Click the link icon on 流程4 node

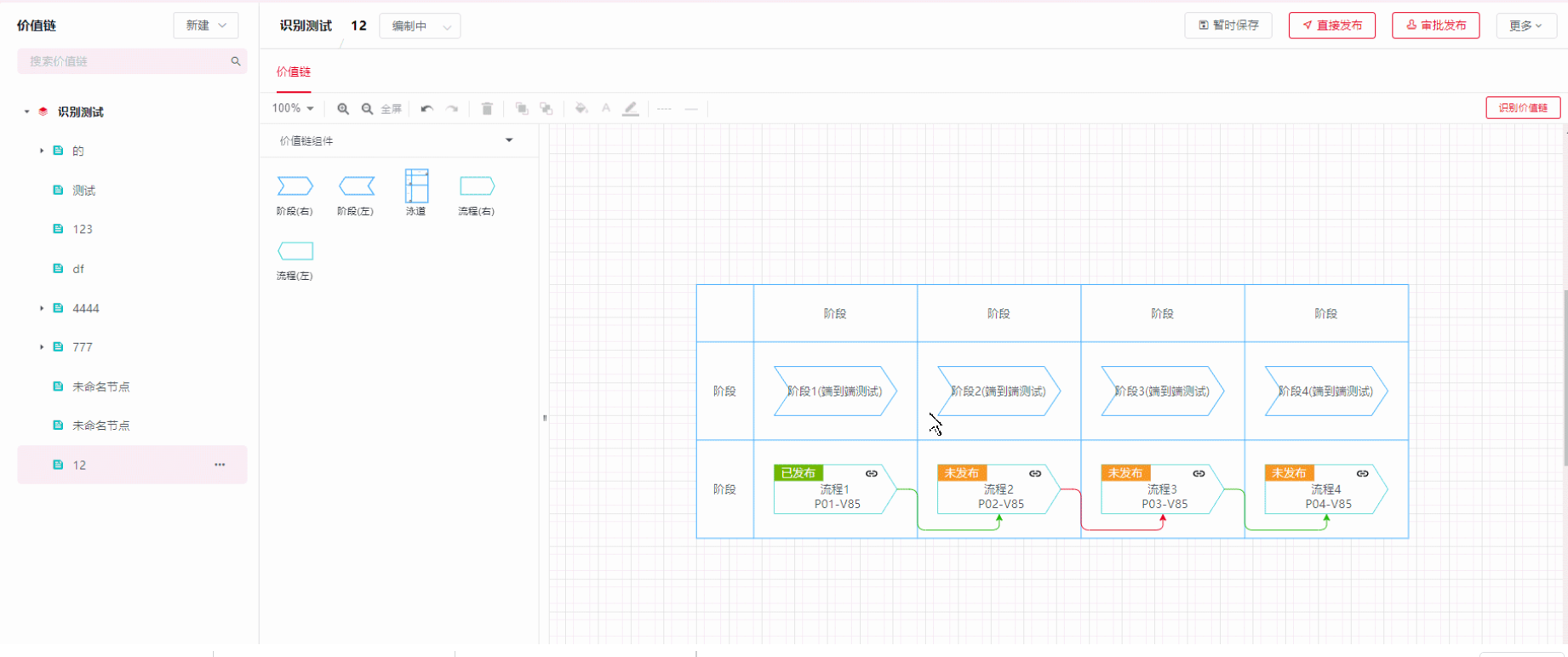(x=1363, y=474)
